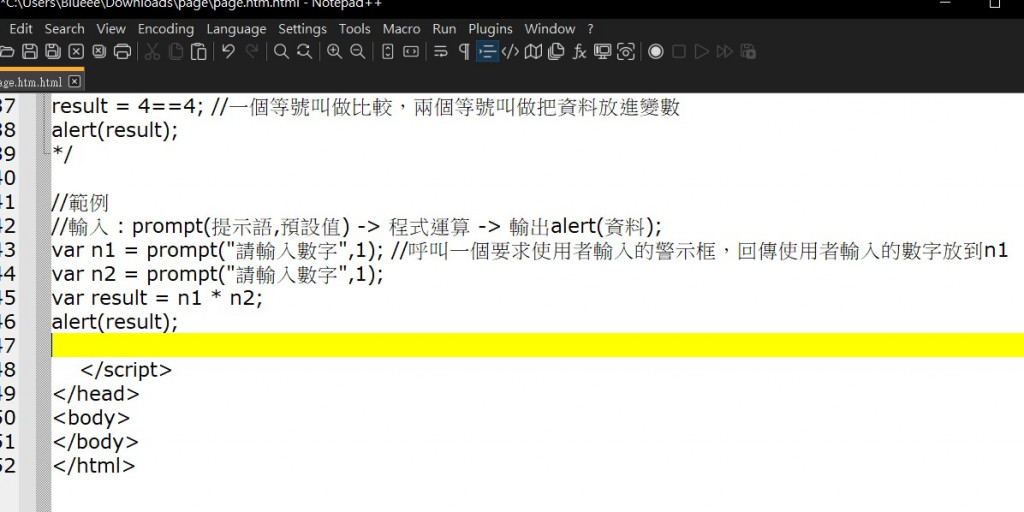Image resolution: width=1024 pixels, height=512 pixels.
Task: Toggle synchronized vertical scrolling icon
Action: point(387,52)
